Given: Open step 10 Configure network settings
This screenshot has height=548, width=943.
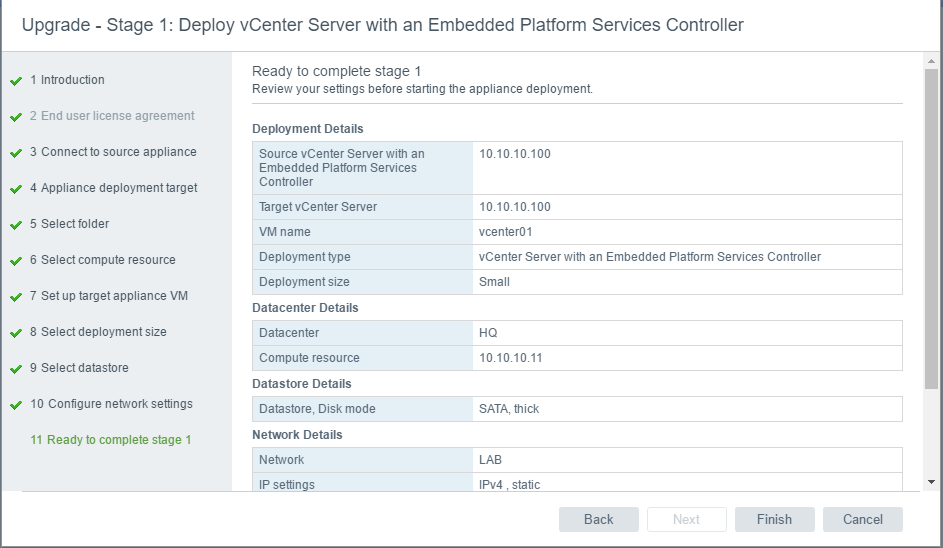Looking at the screenshot, I should (x=111, y=404).
